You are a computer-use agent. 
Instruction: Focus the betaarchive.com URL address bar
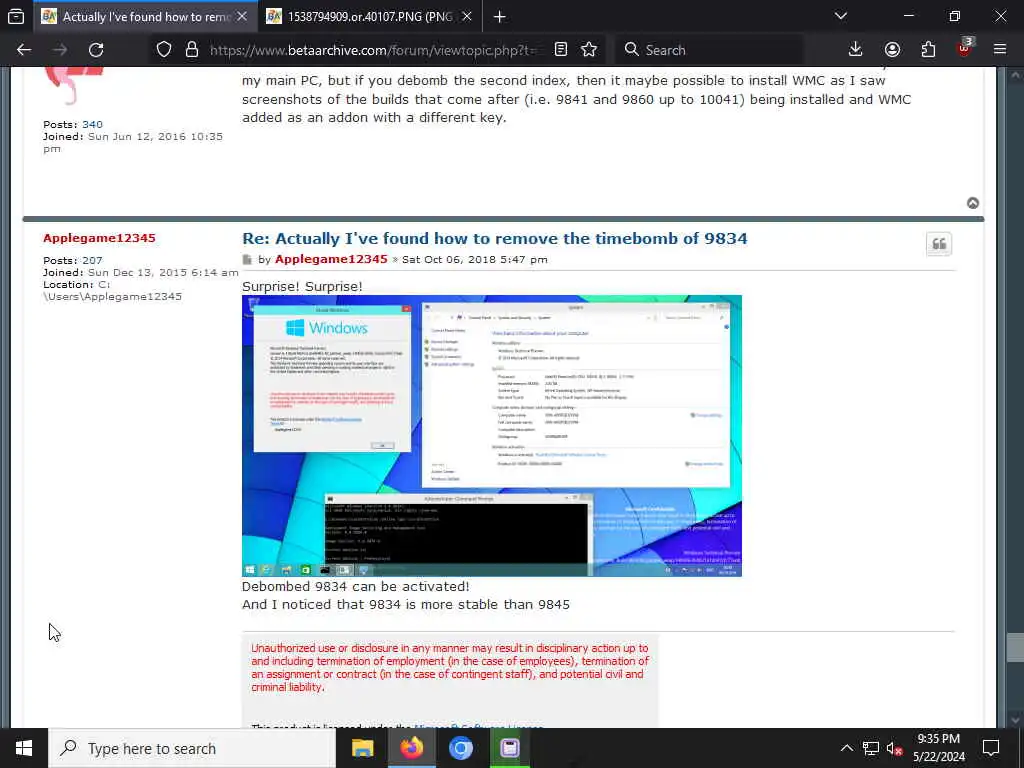point(372,50)
